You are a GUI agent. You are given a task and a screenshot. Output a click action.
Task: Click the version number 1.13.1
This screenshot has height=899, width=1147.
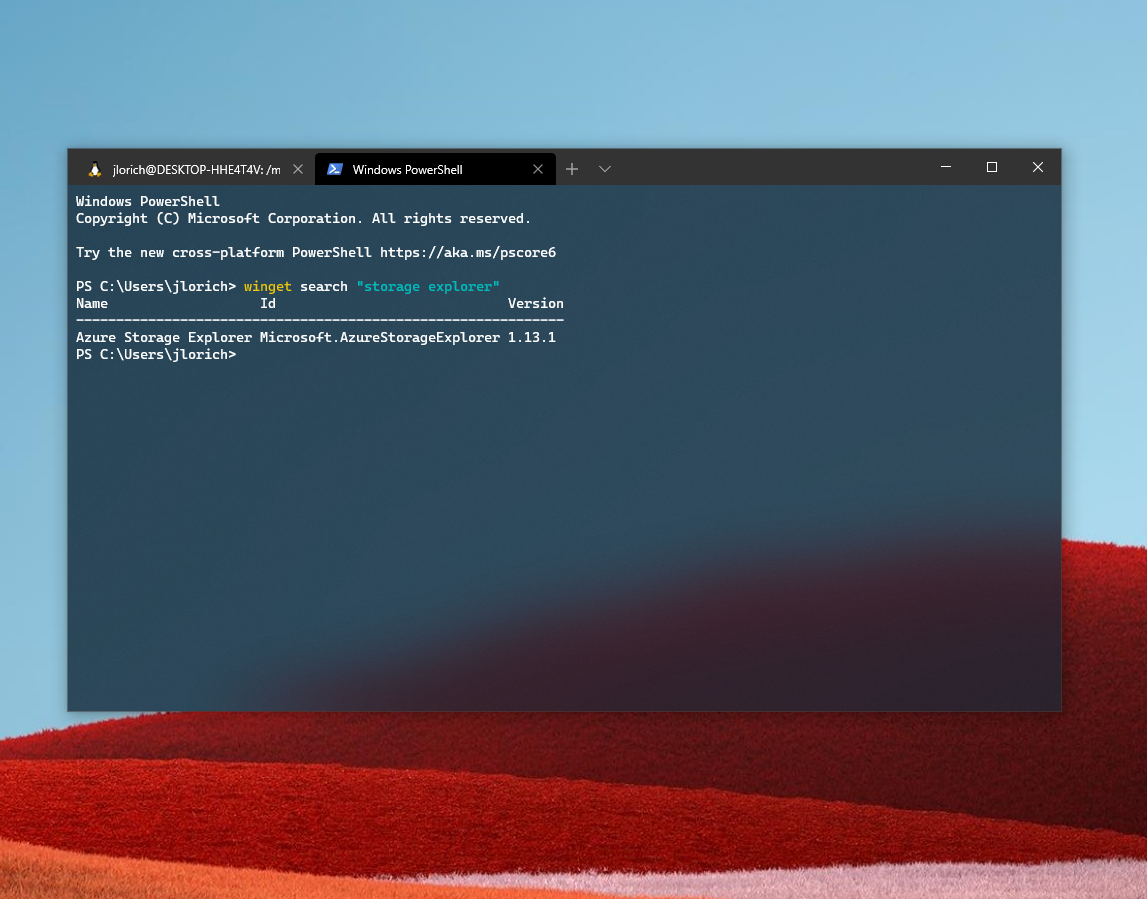pos(532,337)
